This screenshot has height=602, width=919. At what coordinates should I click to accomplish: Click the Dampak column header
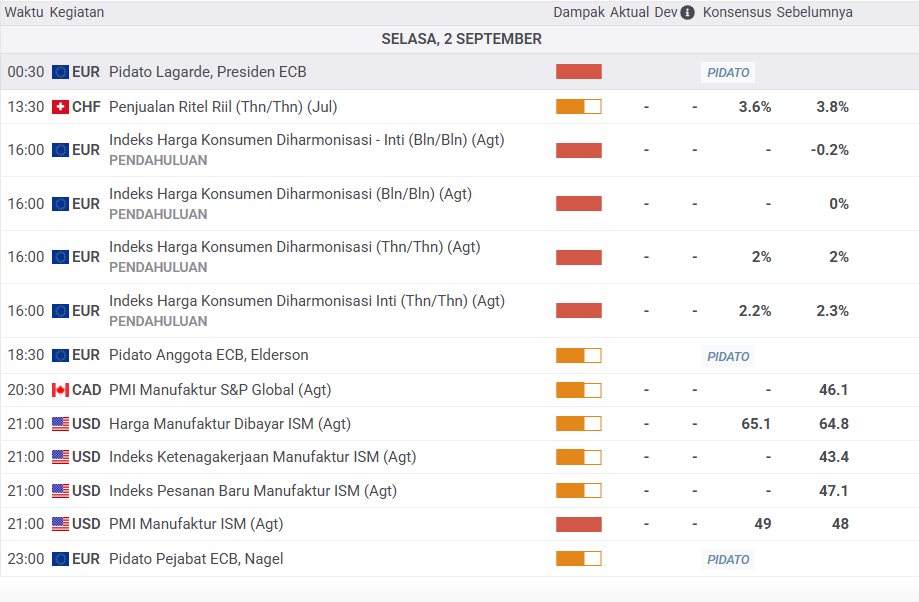tap(579, 13)
